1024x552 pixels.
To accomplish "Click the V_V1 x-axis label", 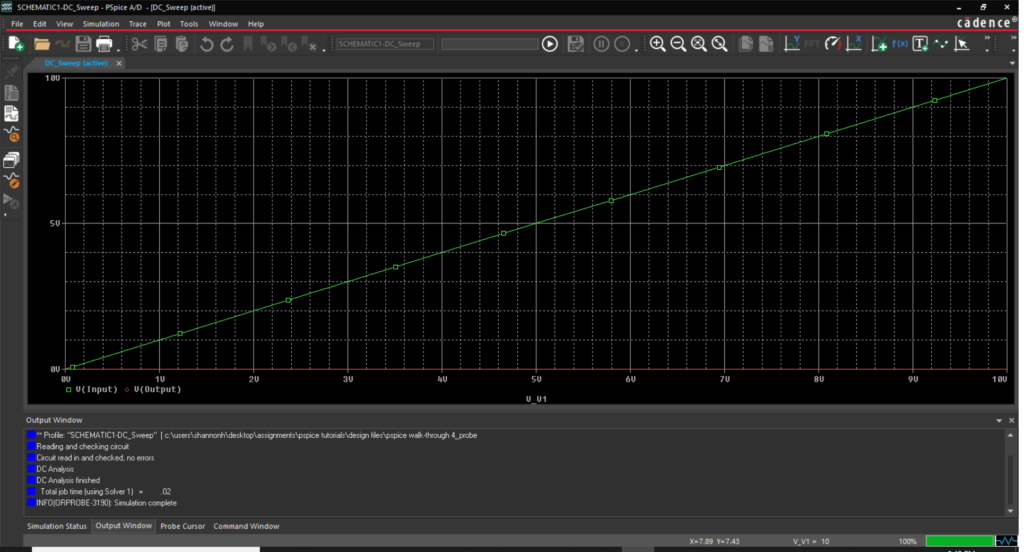I will (x=536, y=398).
